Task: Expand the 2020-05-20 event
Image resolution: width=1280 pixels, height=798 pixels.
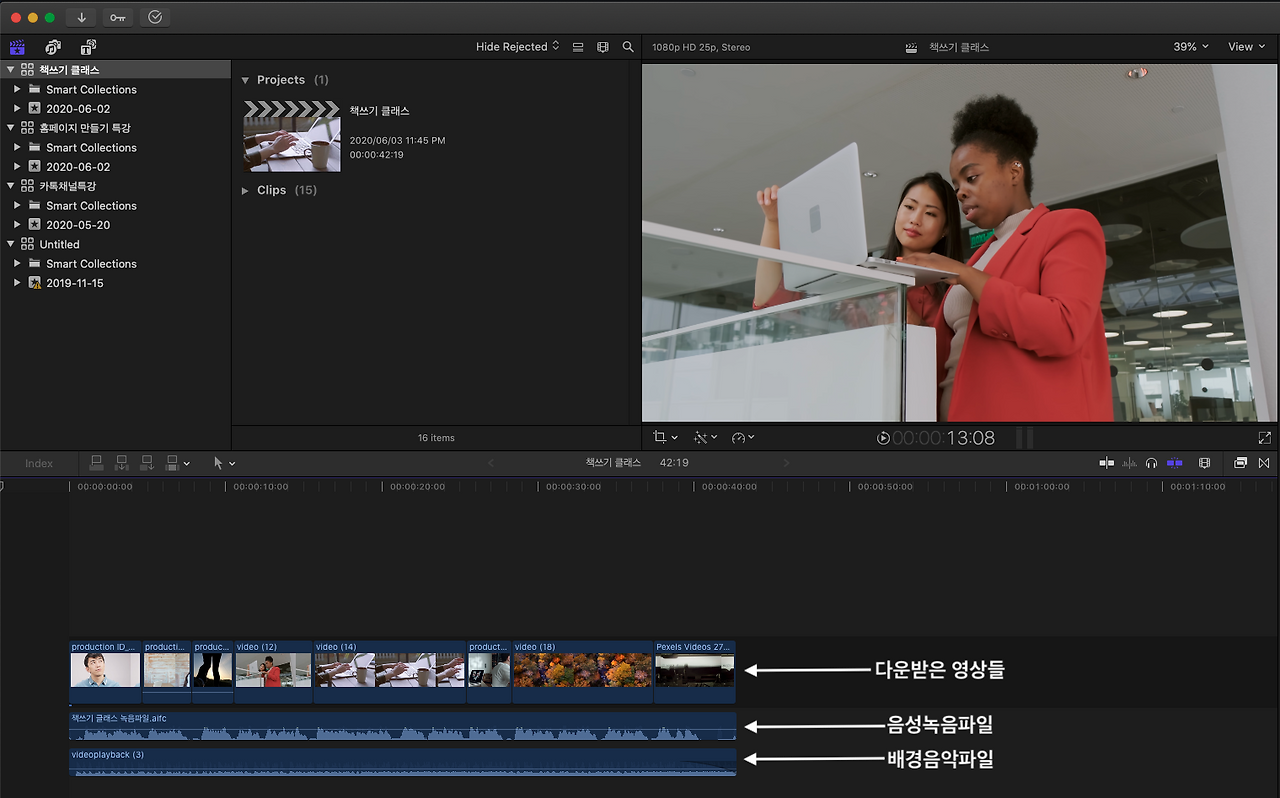Action: pos(17,225)
